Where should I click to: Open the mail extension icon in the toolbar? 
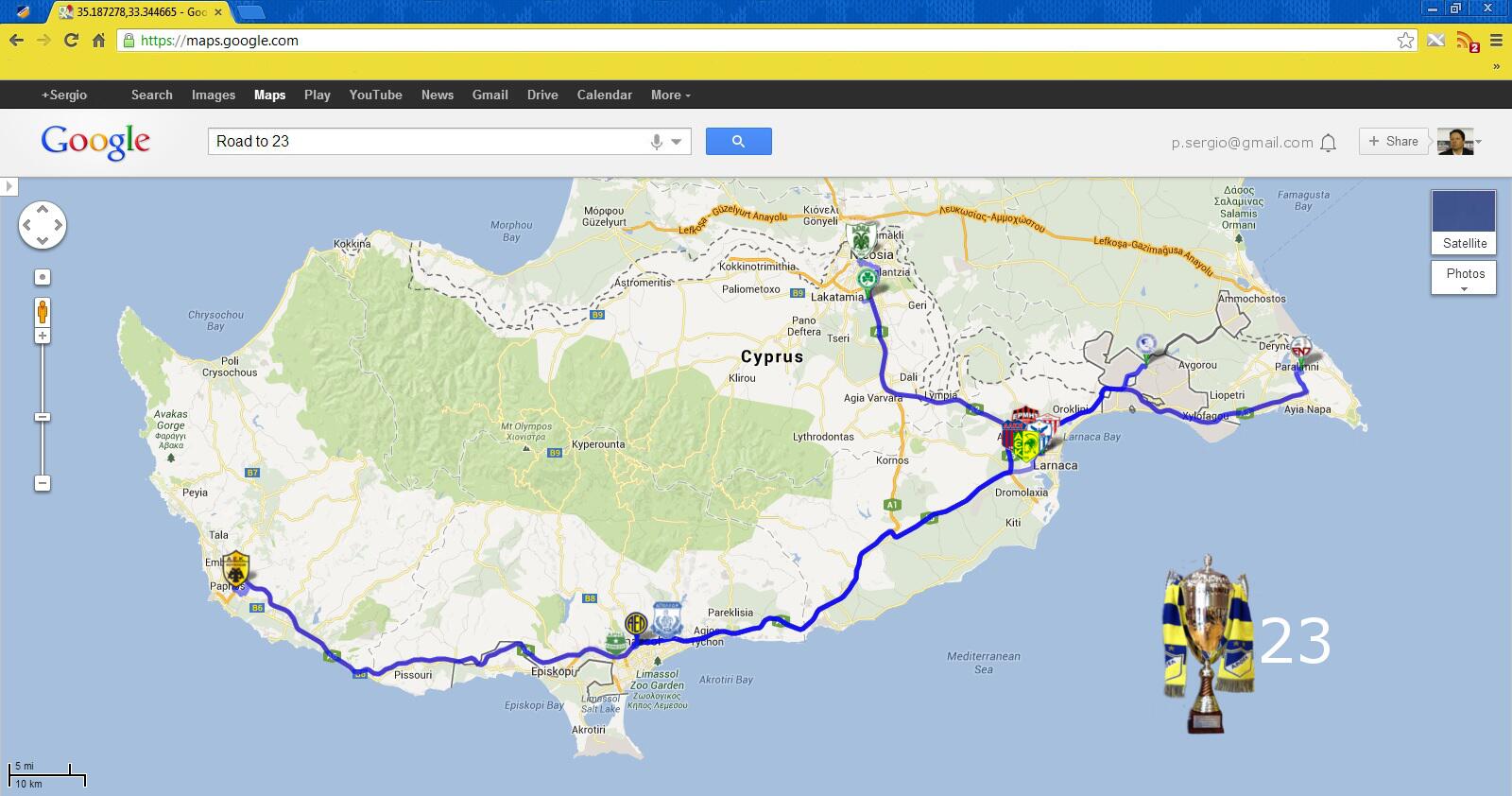point(1435,40)
